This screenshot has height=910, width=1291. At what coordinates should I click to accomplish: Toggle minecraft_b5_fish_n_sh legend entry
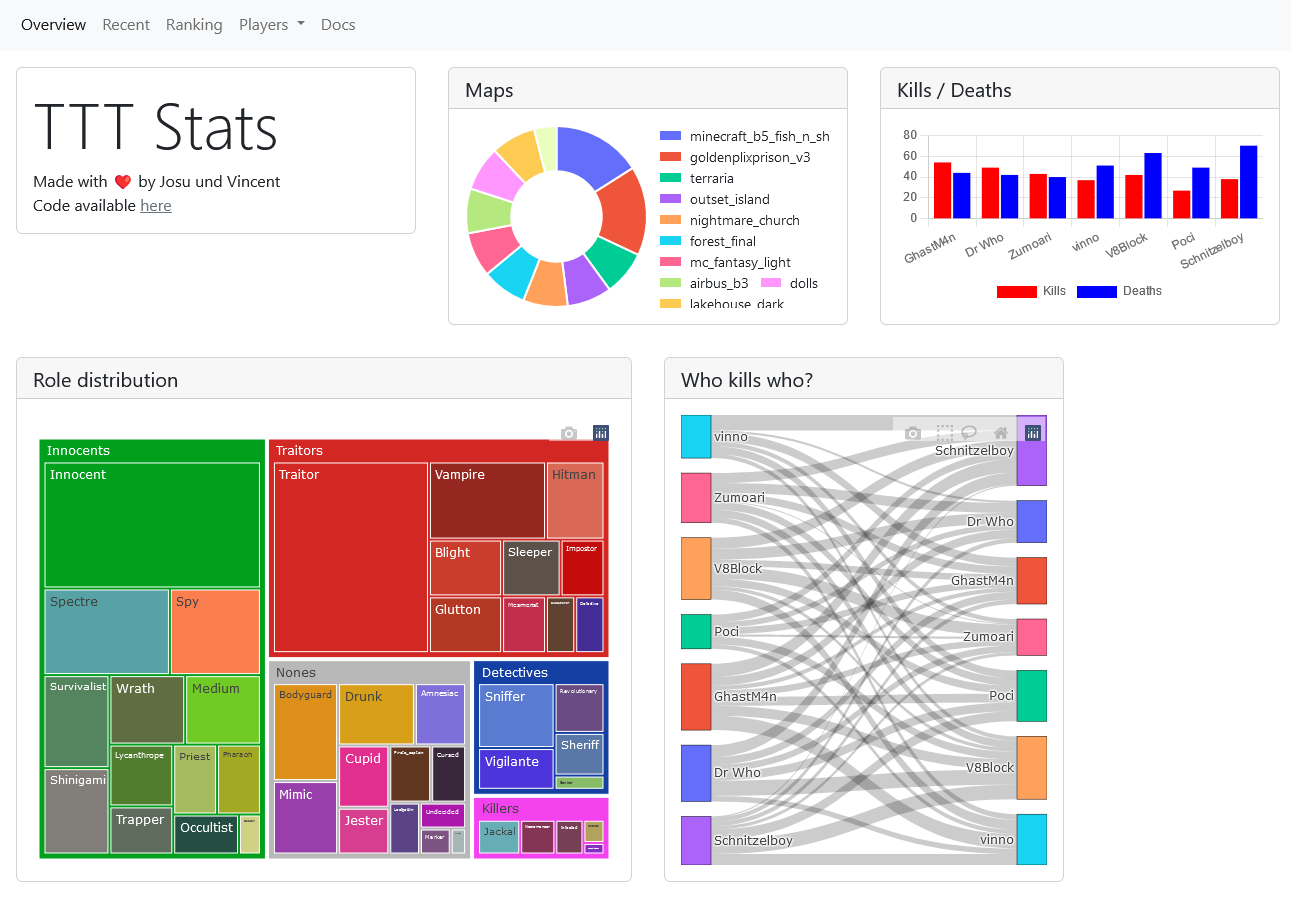(x=745, y=136)
